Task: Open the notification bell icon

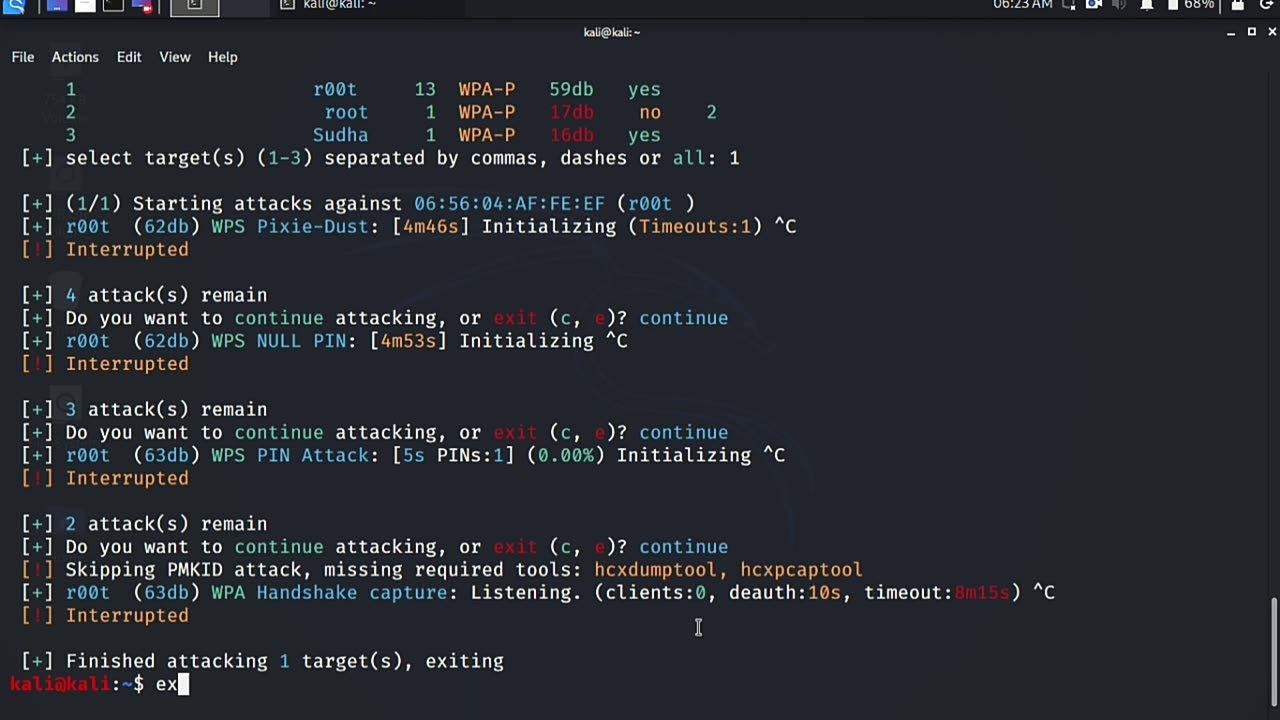Action: 1147,5
